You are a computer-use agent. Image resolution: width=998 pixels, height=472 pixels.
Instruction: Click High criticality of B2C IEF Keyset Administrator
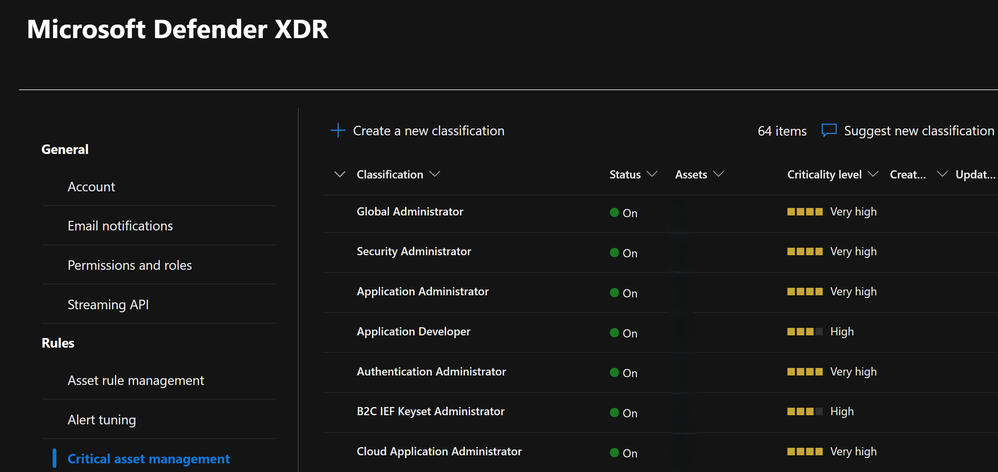coord(820,412)
